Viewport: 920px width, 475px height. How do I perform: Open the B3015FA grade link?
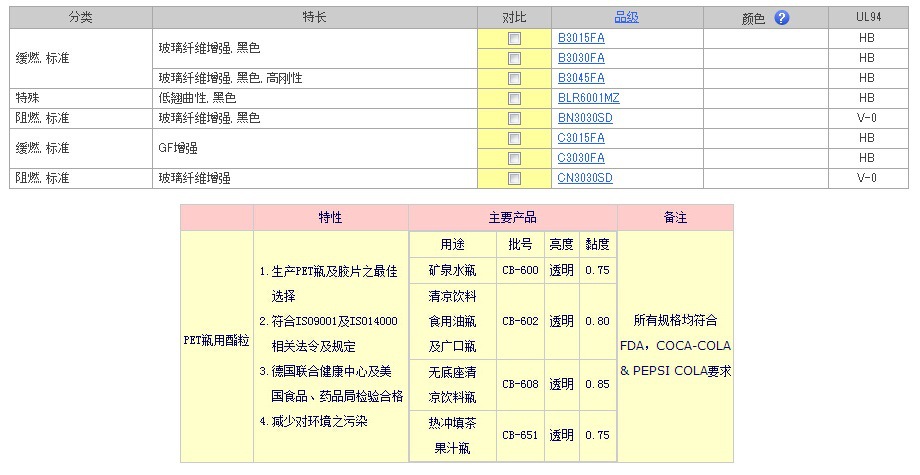pyautogui.click(x=581, y=38)
